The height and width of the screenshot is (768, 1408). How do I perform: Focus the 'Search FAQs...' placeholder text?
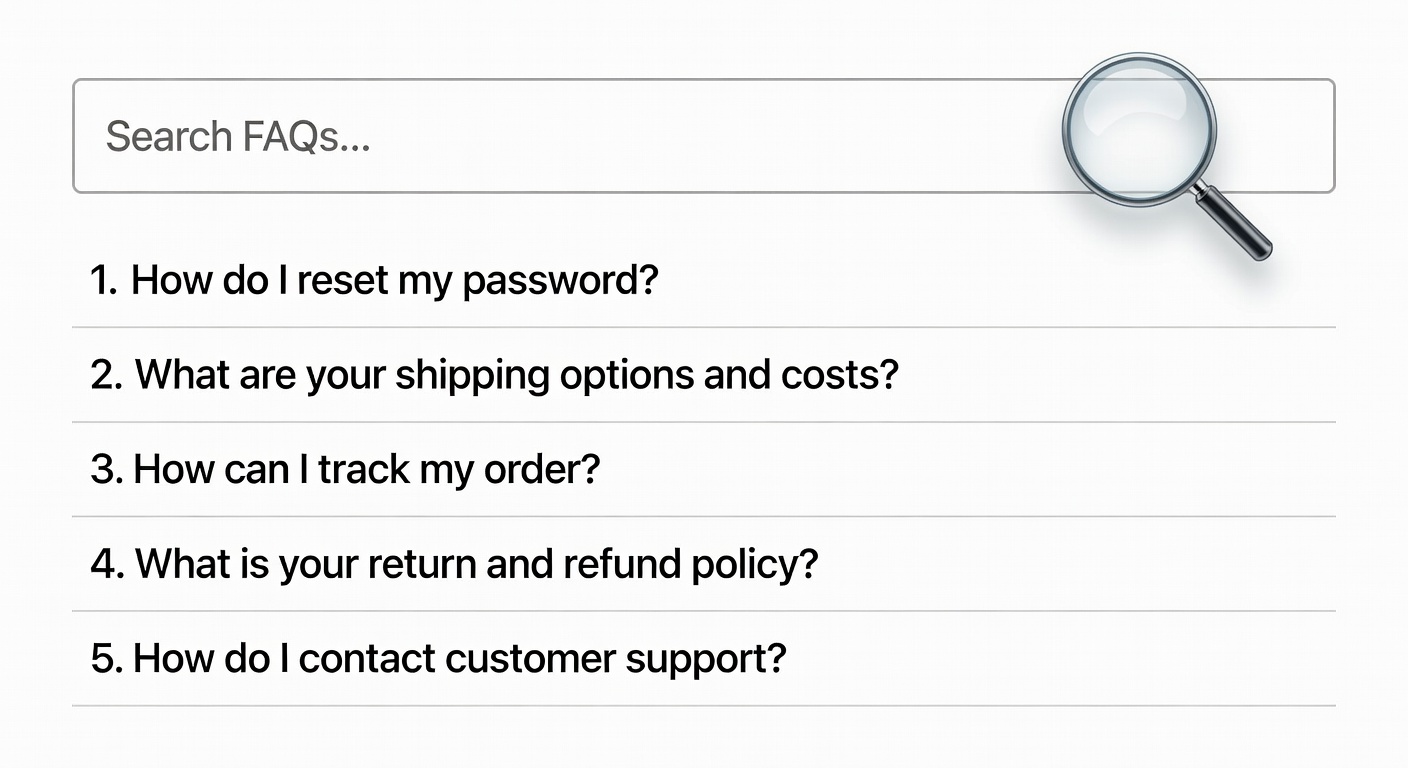click(x=238, y=136)
